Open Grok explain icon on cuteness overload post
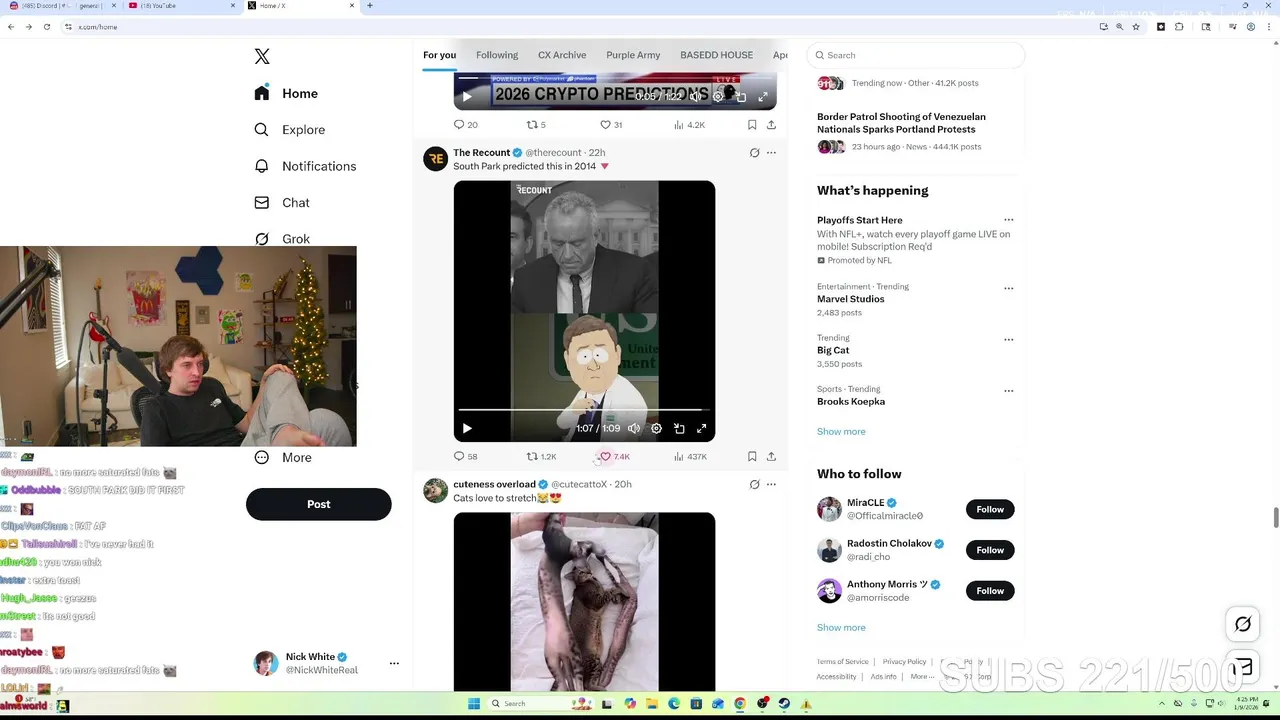Viewport: 1280px width, 720px height. click(x=754, y=484)
